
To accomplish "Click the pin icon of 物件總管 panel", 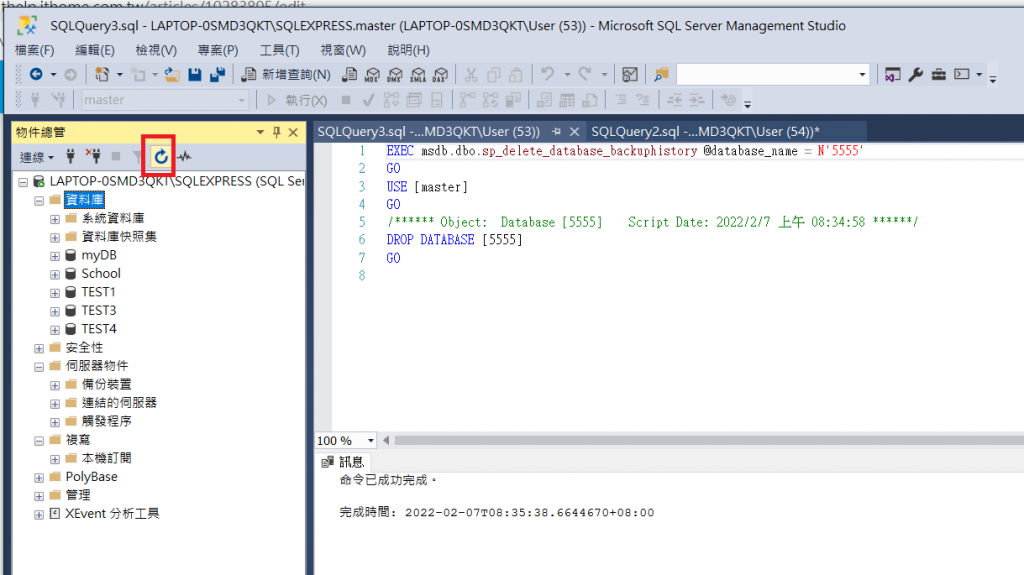I will 276,133.
